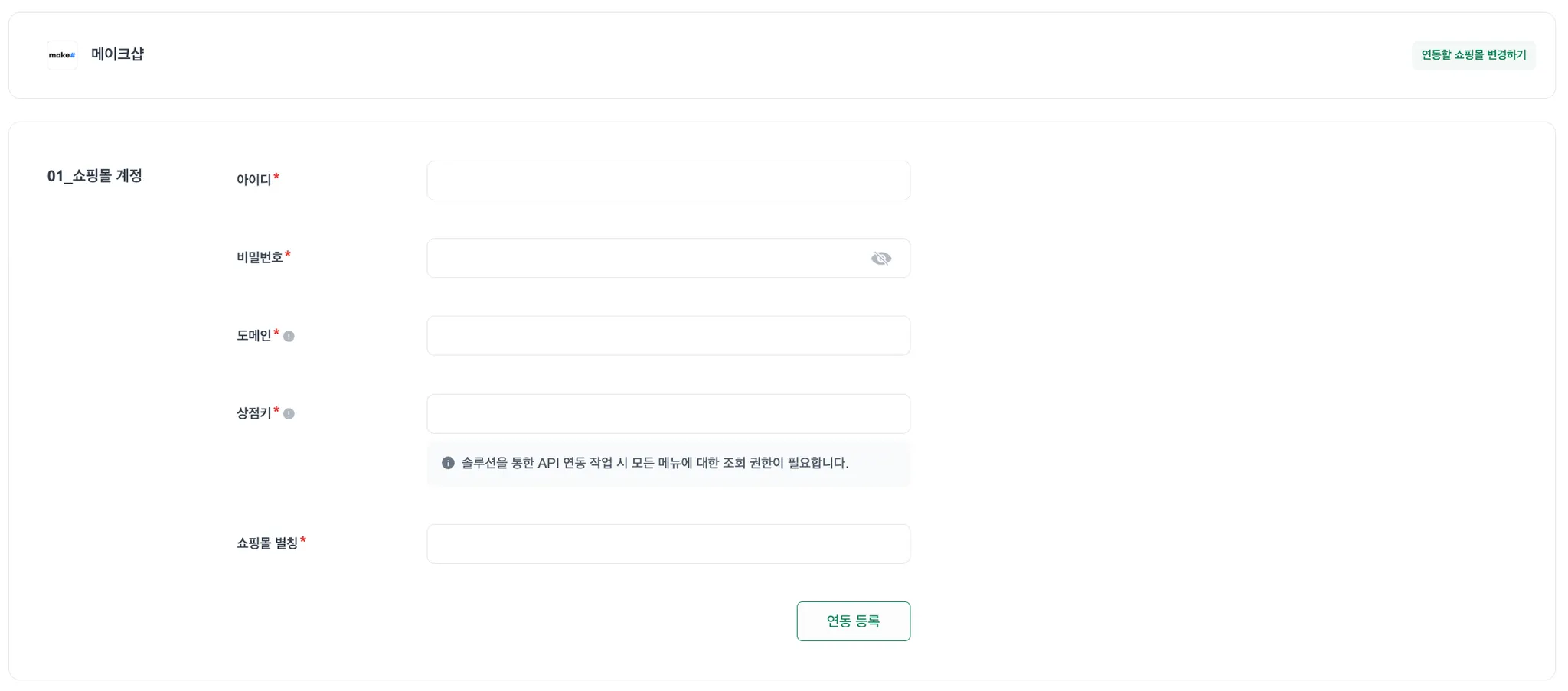Click the 비밀번호 field label
Image resolution: width=1568 pixels, height=691 pixels.
coord(260,258)
